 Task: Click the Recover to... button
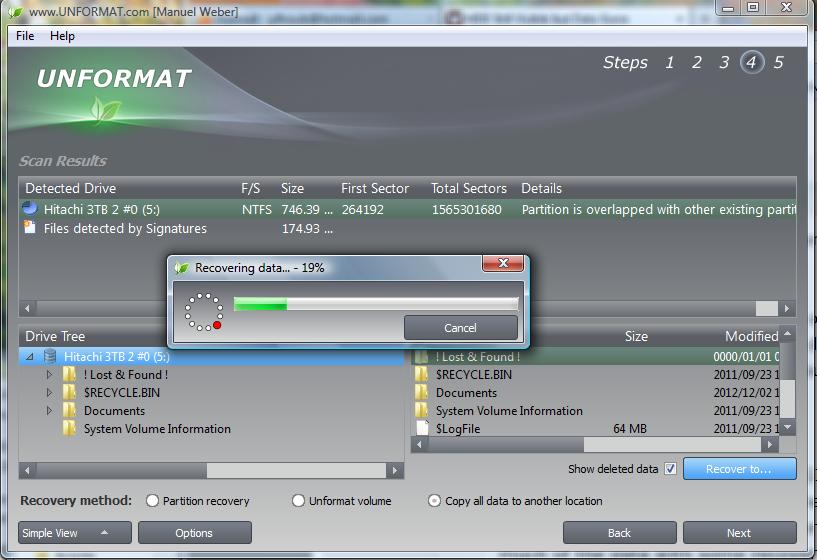739,469
